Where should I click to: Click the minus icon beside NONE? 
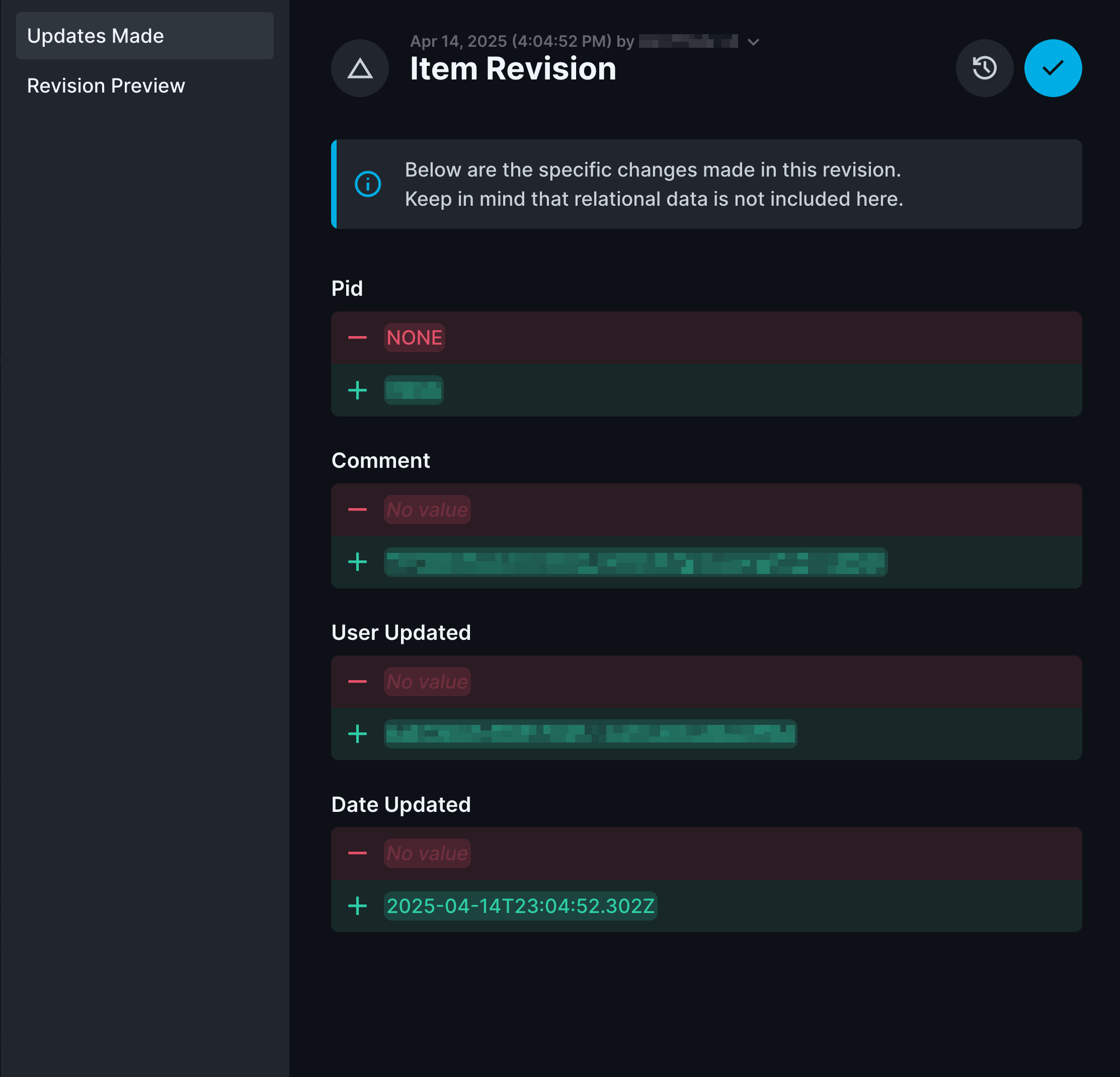point(357,338)
